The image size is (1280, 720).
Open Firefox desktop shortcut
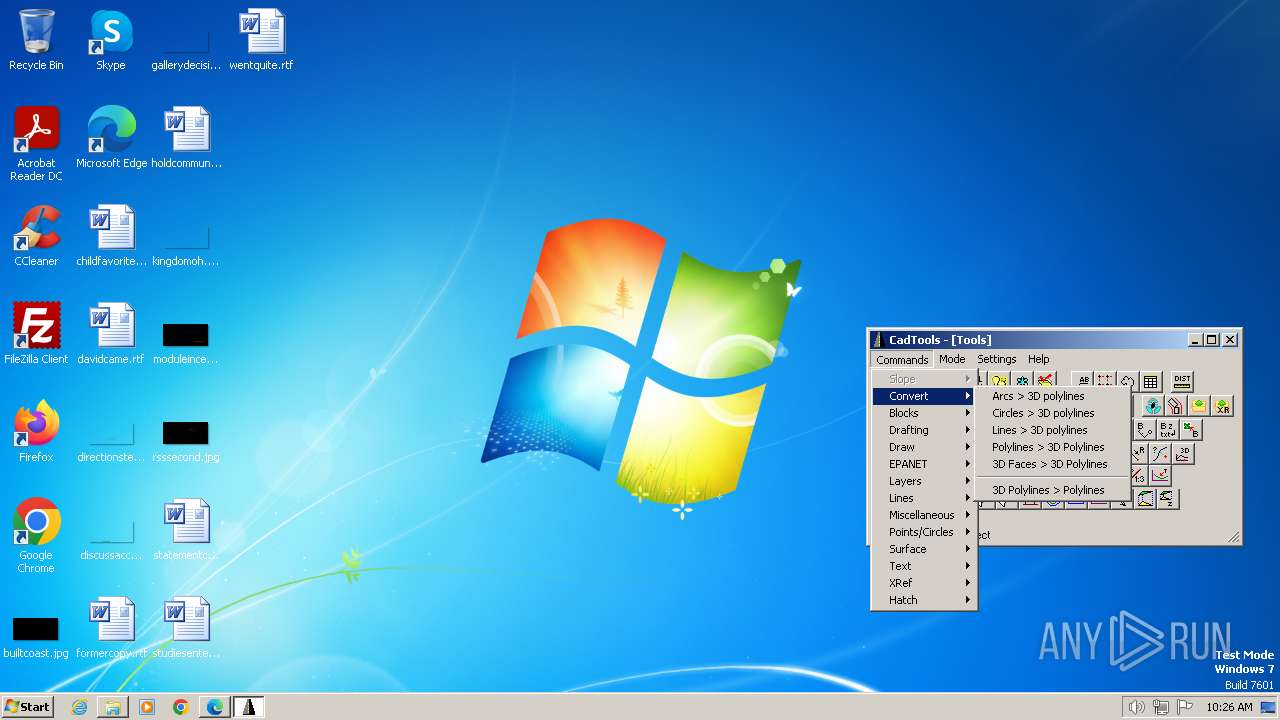pos(36,433)
